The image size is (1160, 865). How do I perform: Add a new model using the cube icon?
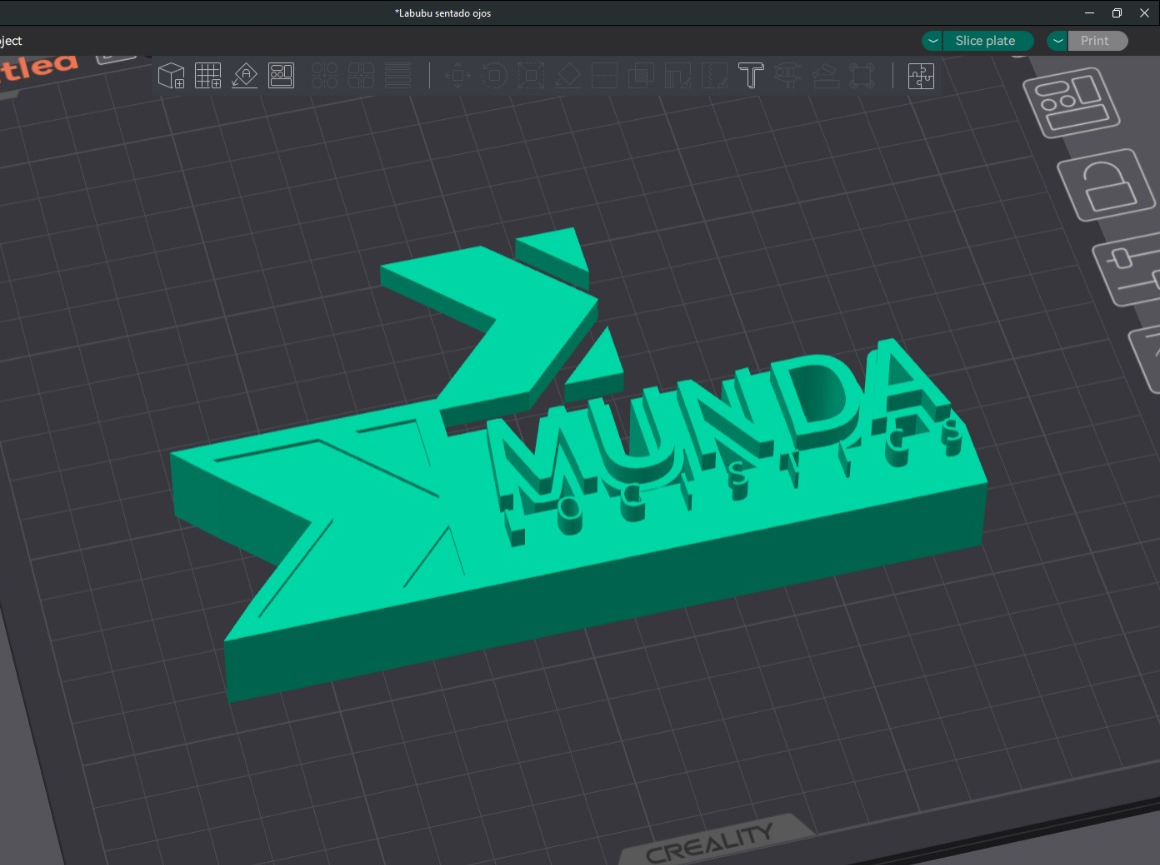pyautogui.click(x=170, y=75)
